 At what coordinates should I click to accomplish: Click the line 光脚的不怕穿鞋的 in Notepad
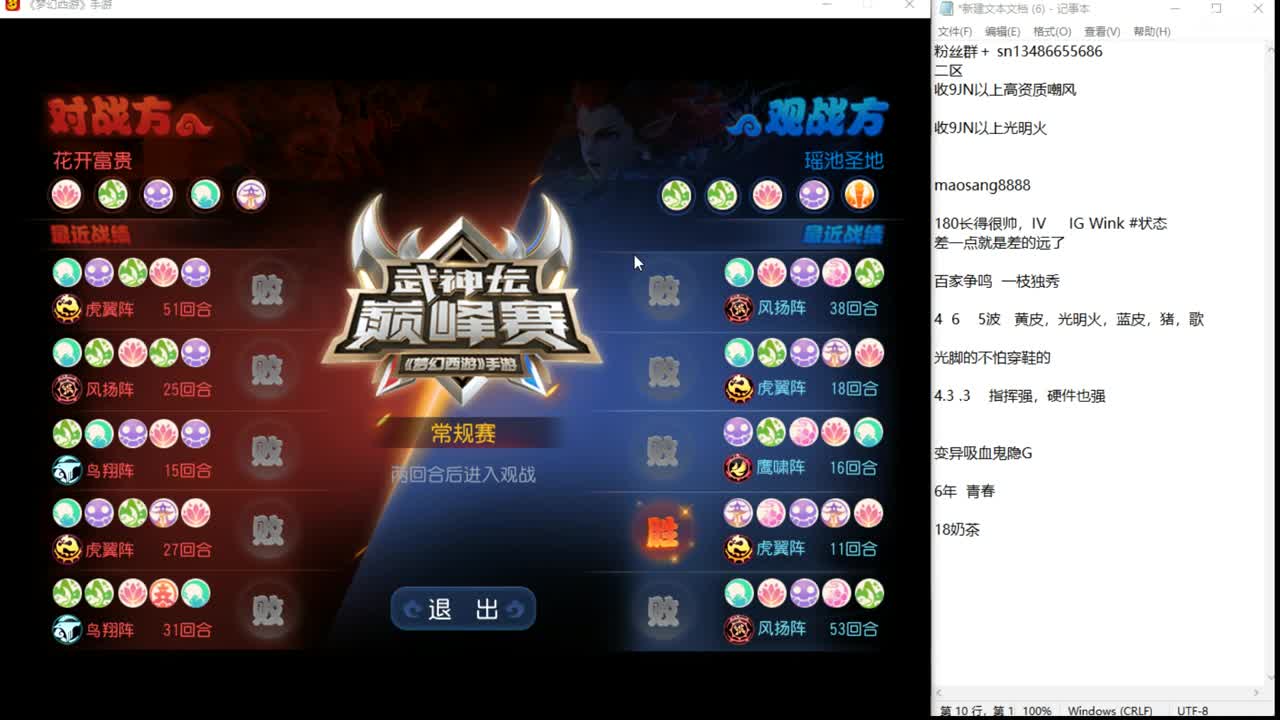(x=992, y=357)
